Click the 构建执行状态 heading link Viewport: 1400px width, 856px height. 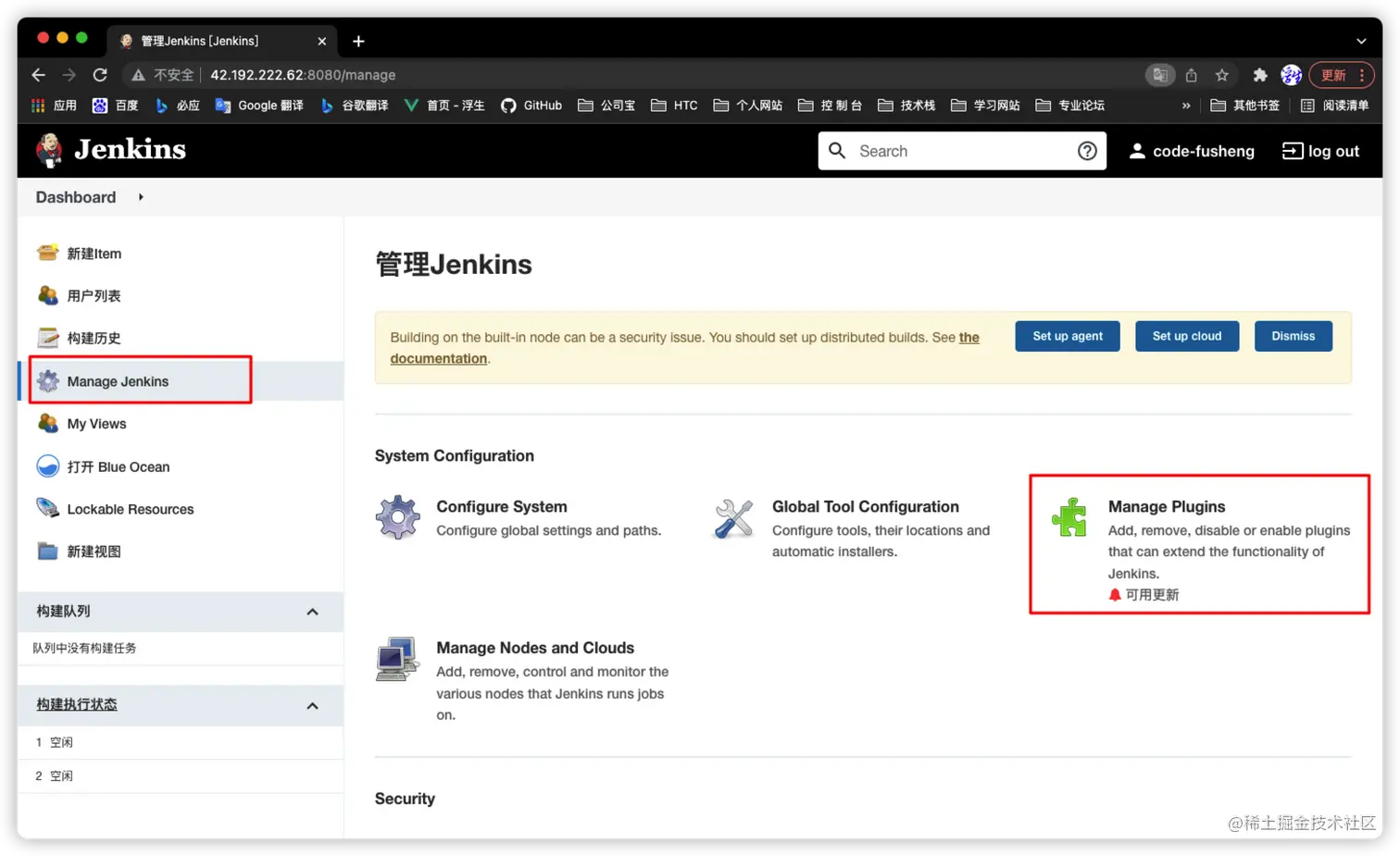[x=77, y=704]
